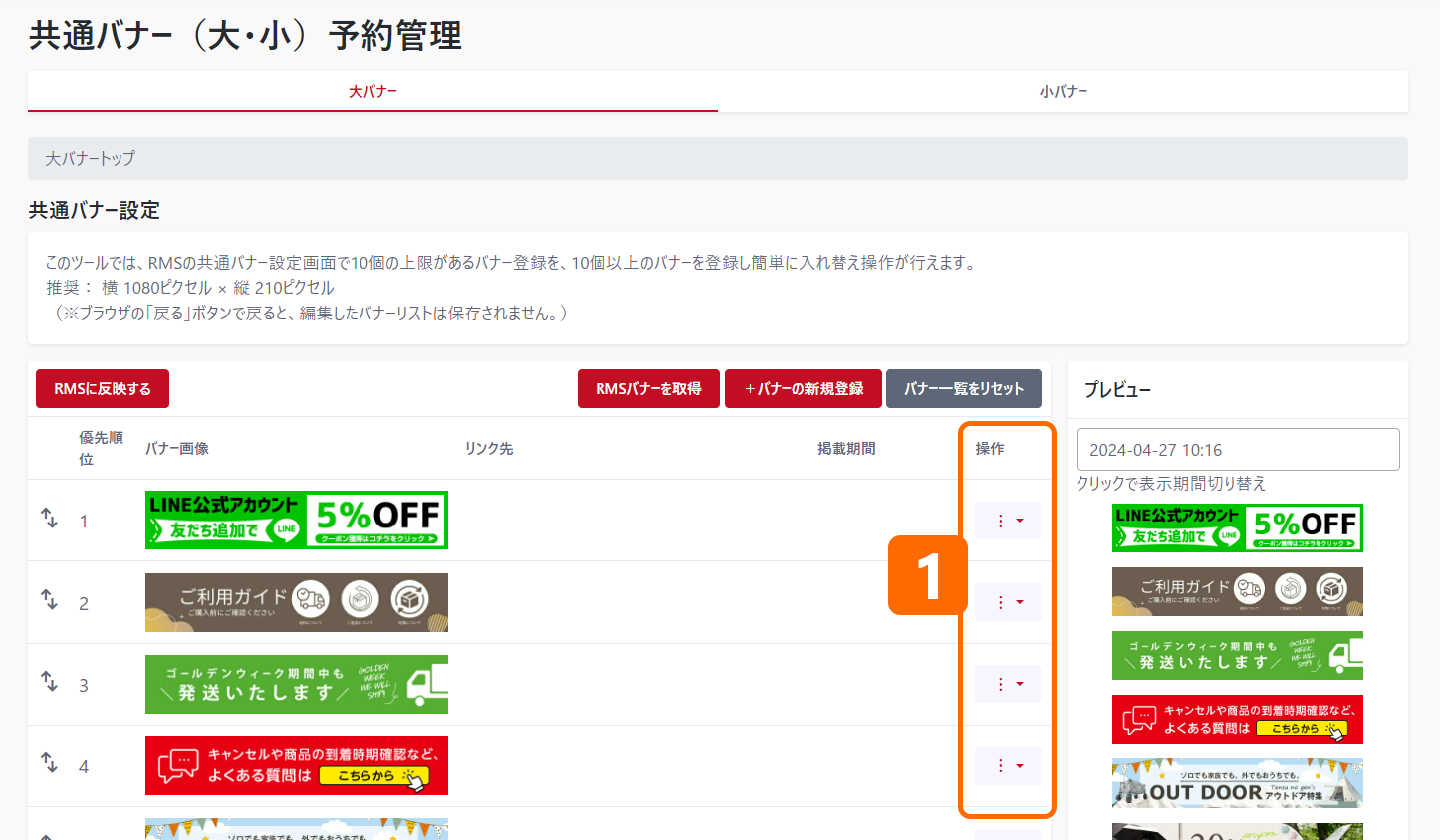The image size is (1440, 840).
Task: Click the バナー画像 column header
Action: [x=177, y=449]
